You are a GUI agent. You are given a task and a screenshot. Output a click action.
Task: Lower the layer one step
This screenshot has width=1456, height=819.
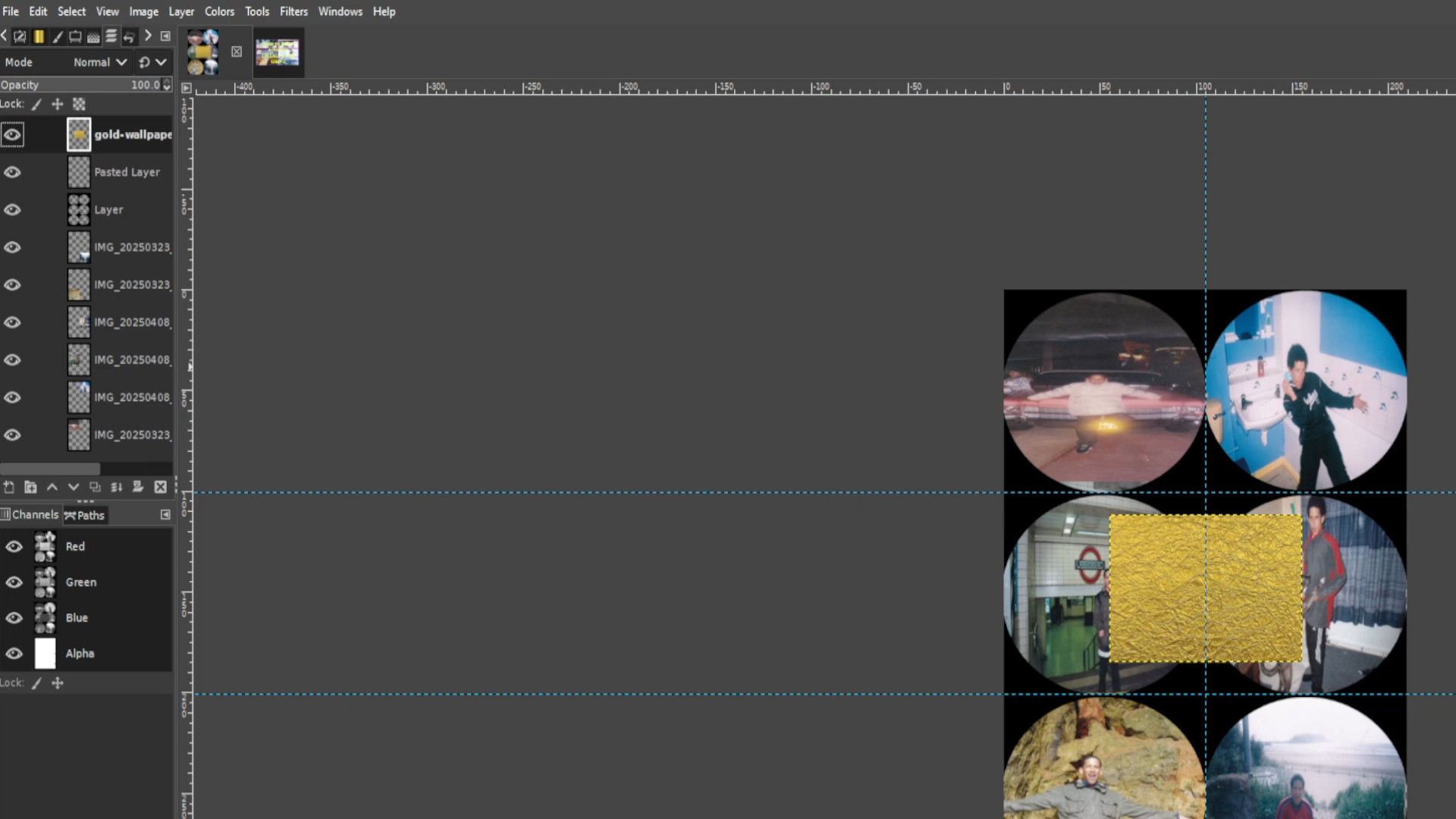coord(74,487)
